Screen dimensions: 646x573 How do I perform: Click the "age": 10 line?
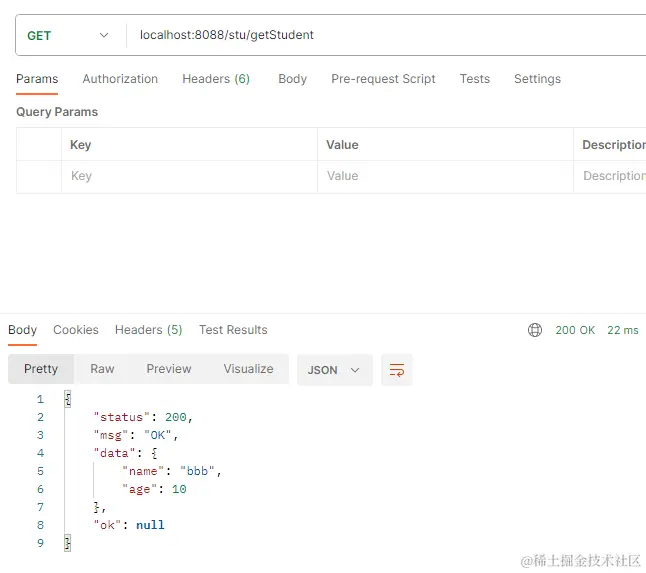pyautogui.click(x=154, y=489)
